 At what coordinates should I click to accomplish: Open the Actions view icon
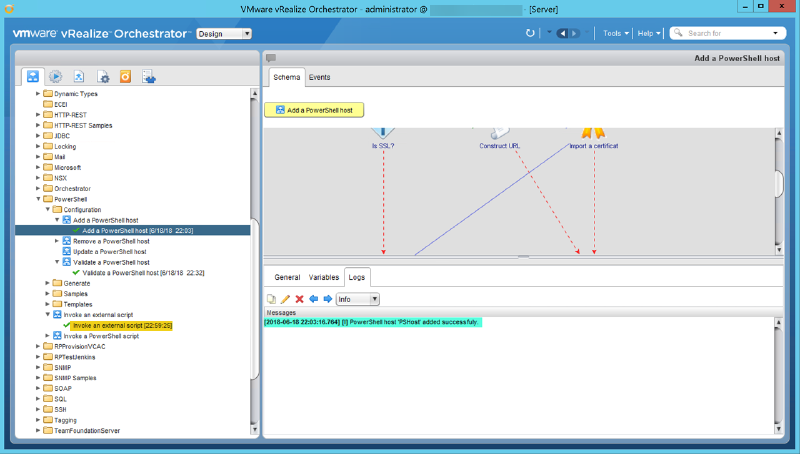tap(79, 77)
